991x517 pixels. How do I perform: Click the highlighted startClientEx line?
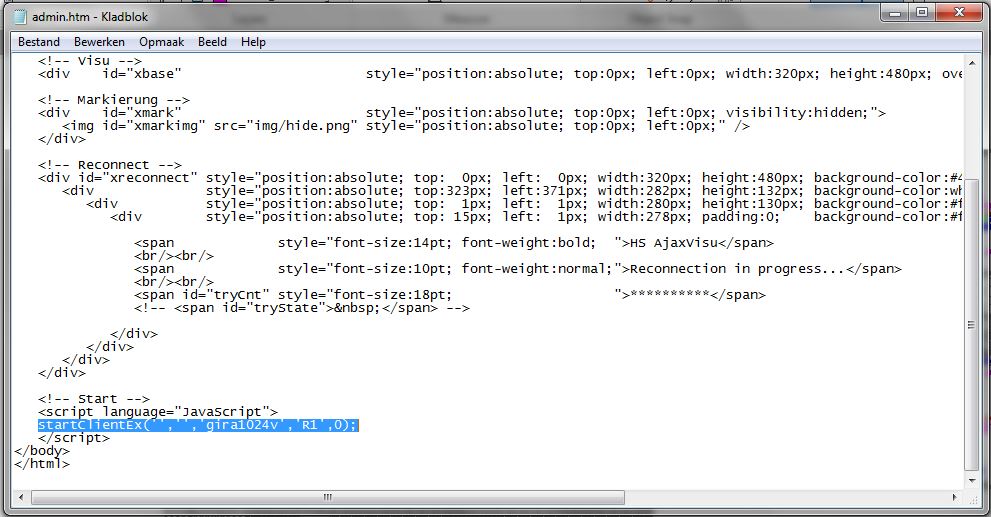point(197,425)
